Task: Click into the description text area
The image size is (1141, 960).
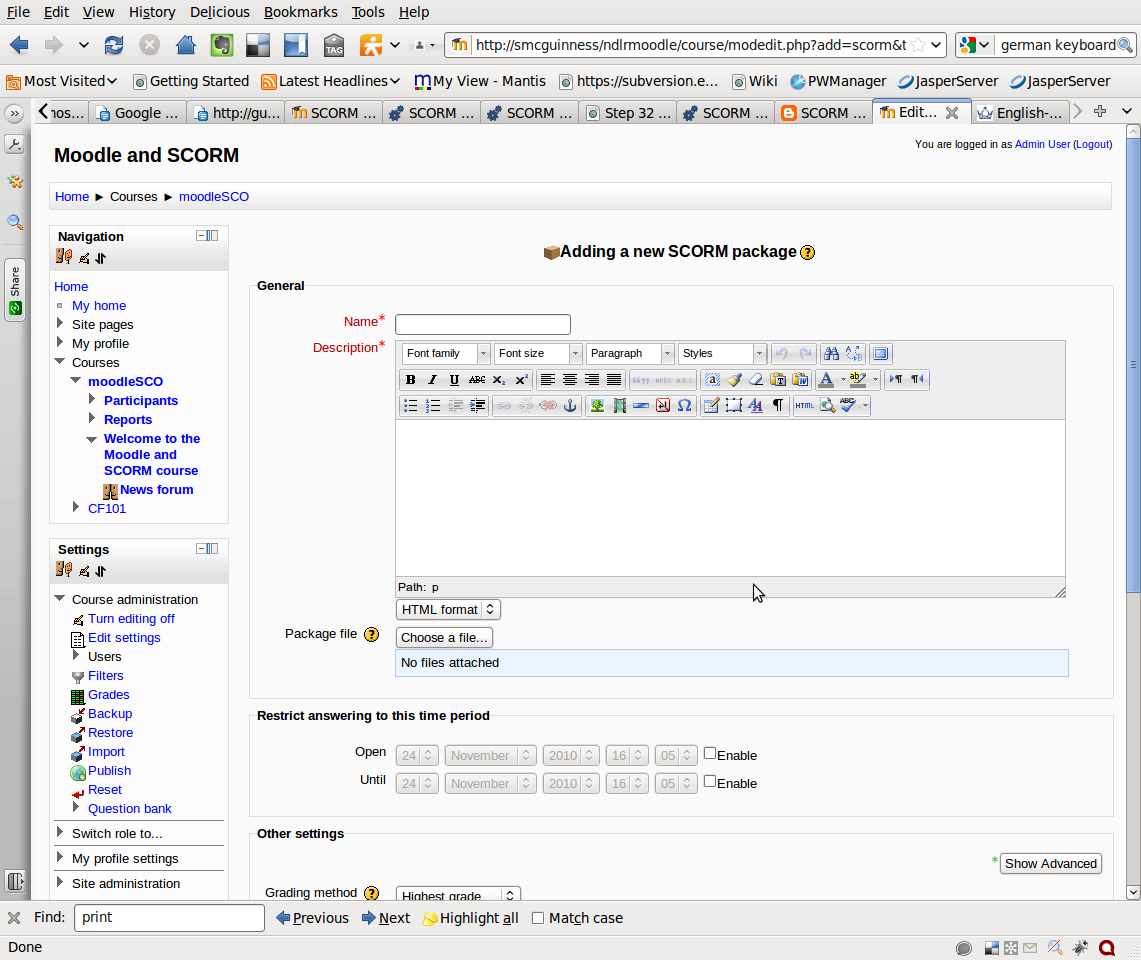Action: pos(730,499)
